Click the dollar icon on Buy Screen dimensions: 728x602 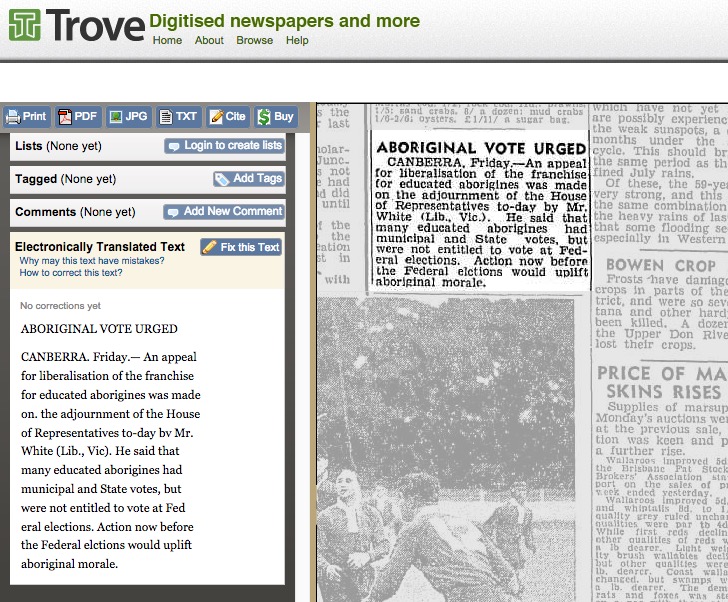point(264,117)
